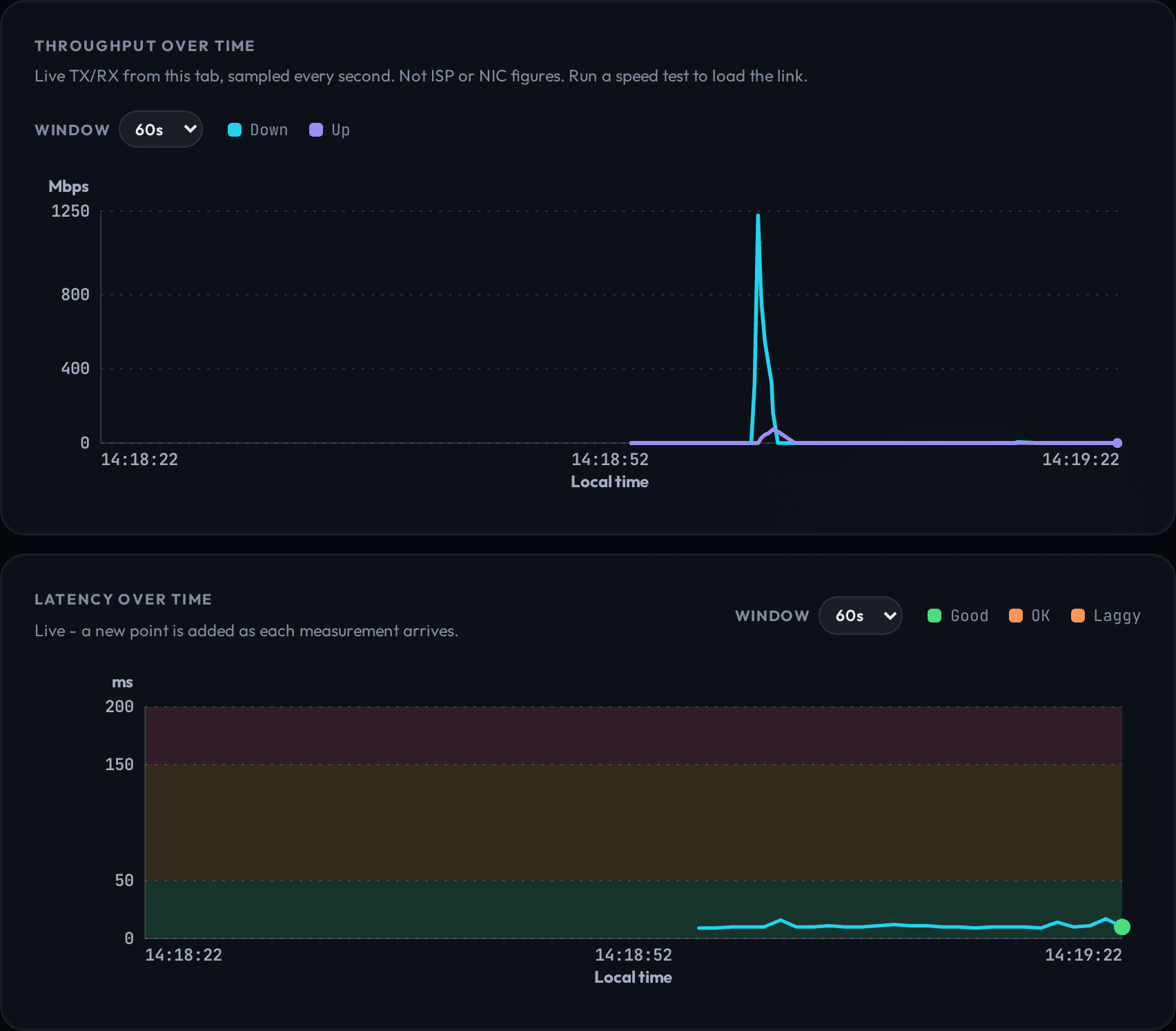Click the Down legend label
The image size is (1176, 1031).
pos(269,130)
